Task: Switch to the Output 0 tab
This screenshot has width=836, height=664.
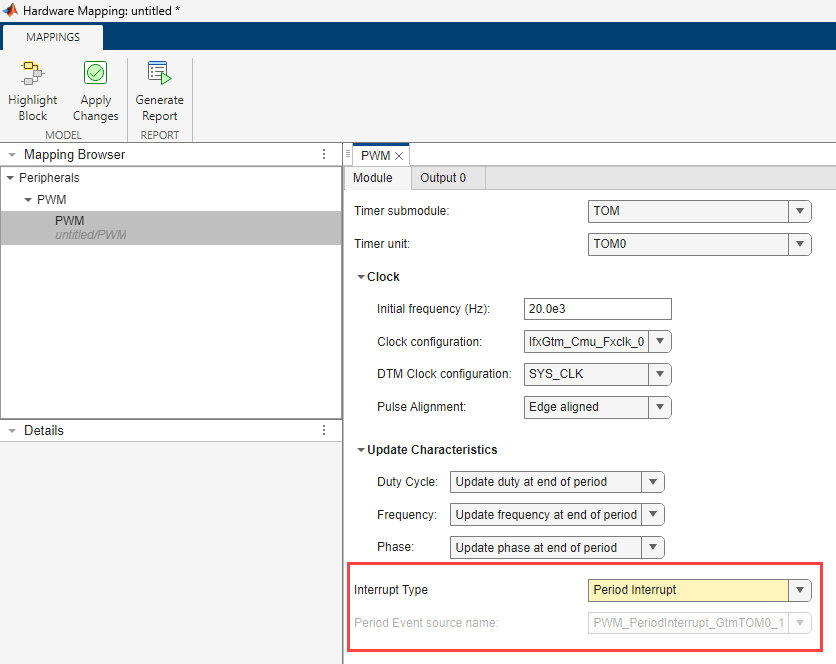Action: pos(446,177)
